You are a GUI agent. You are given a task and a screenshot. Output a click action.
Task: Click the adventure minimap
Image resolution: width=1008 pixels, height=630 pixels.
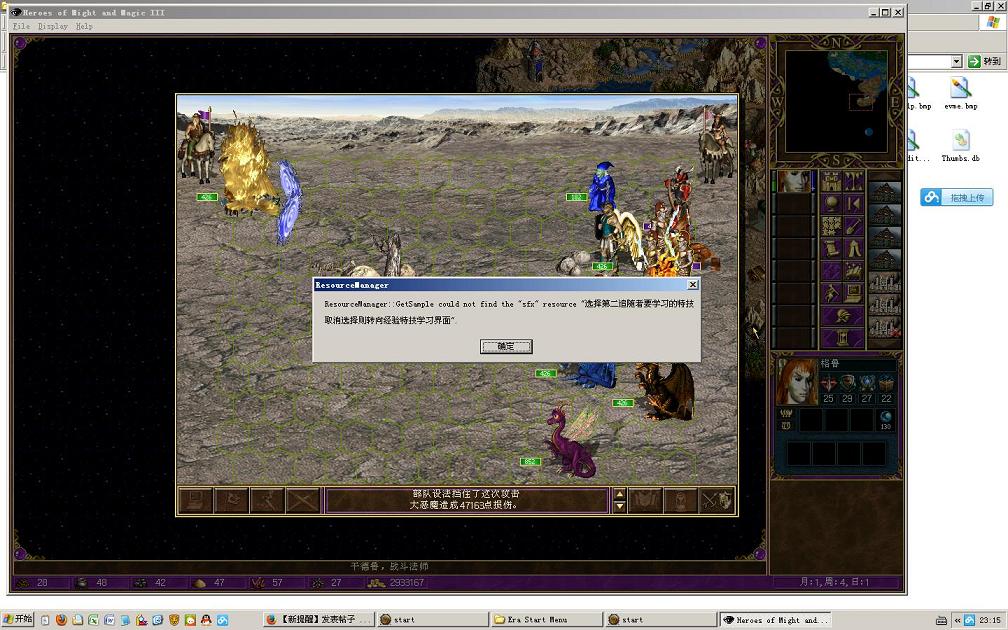(836, 101)
